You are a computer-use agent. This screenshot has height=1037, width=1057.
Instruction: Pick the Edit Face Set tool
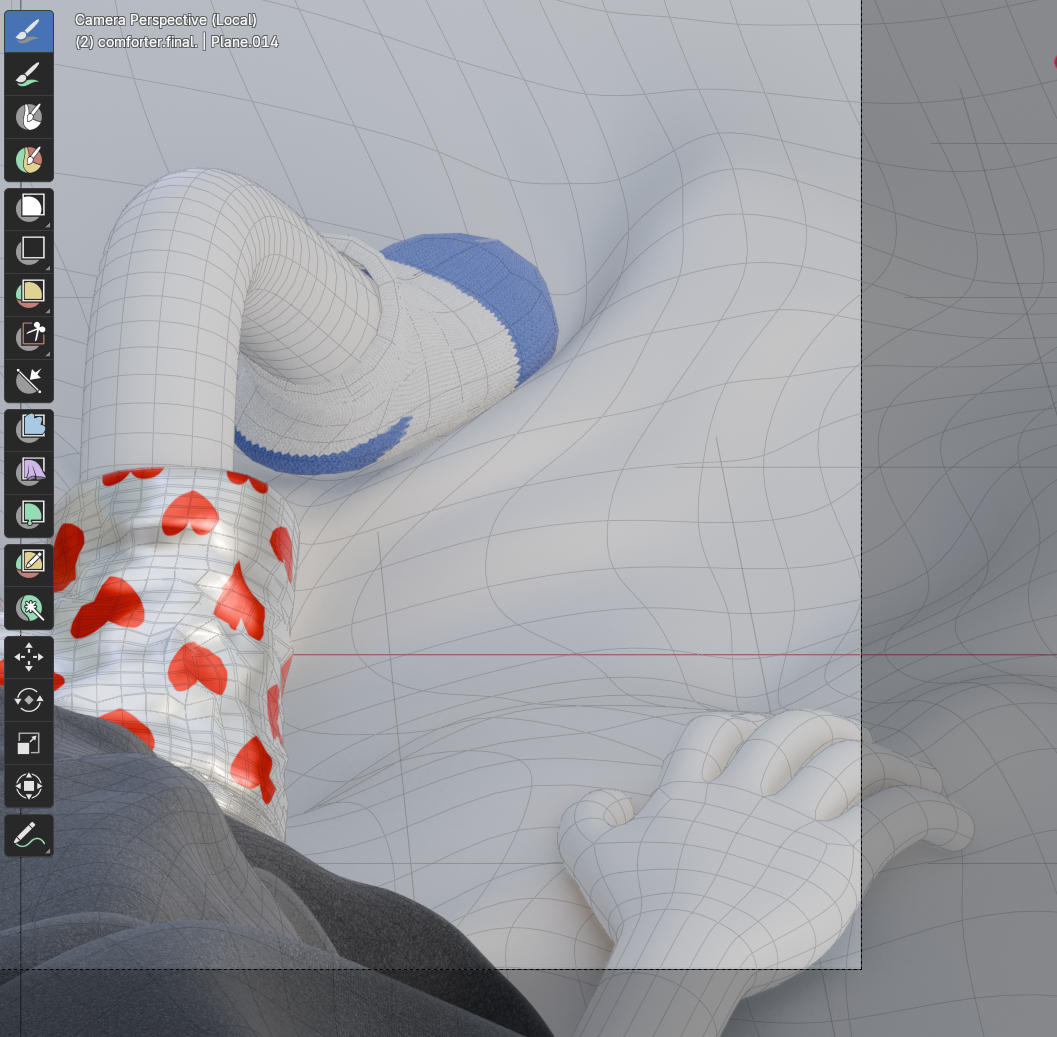[29, 563]
